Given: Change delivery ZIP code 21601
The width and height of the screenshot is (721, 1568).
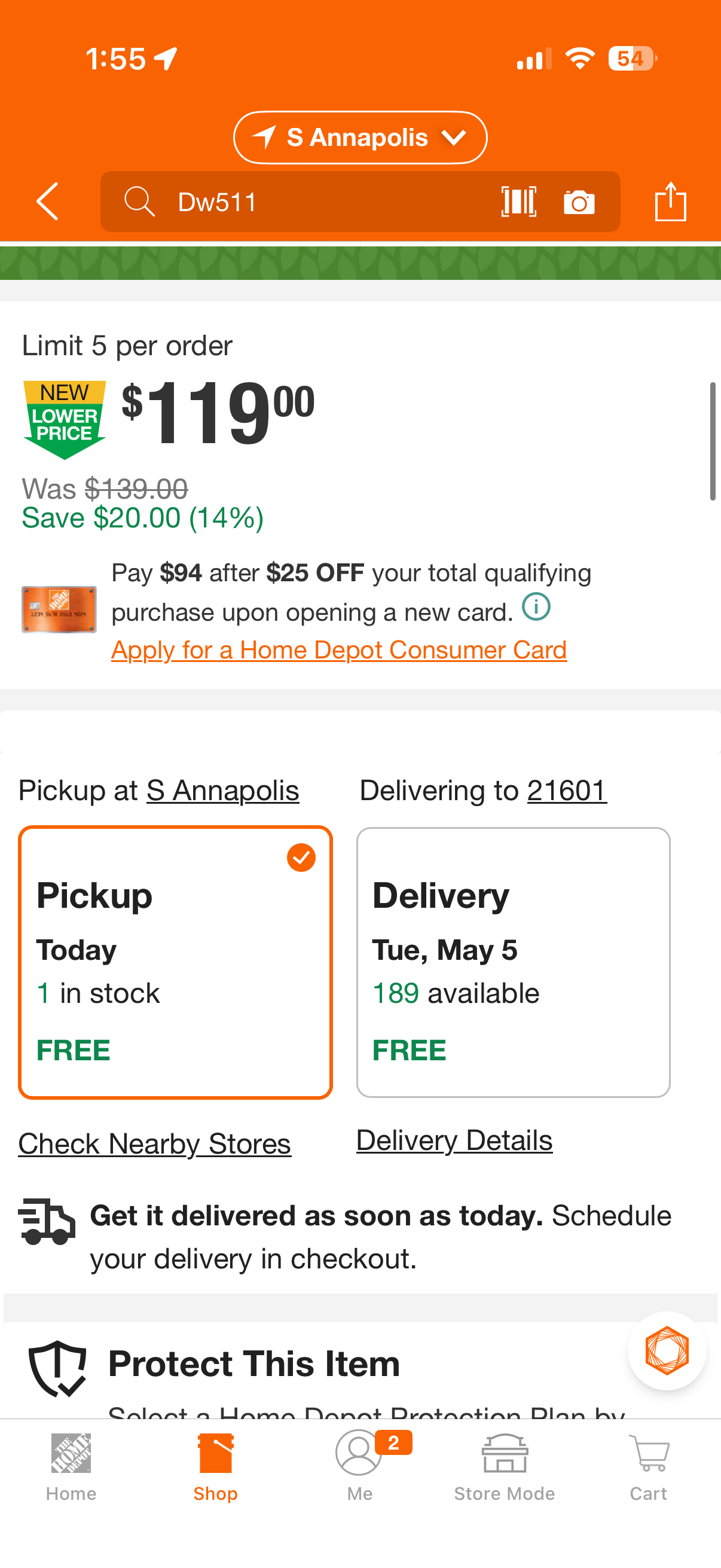Looking at the screenshot, I should pos(567,791).
